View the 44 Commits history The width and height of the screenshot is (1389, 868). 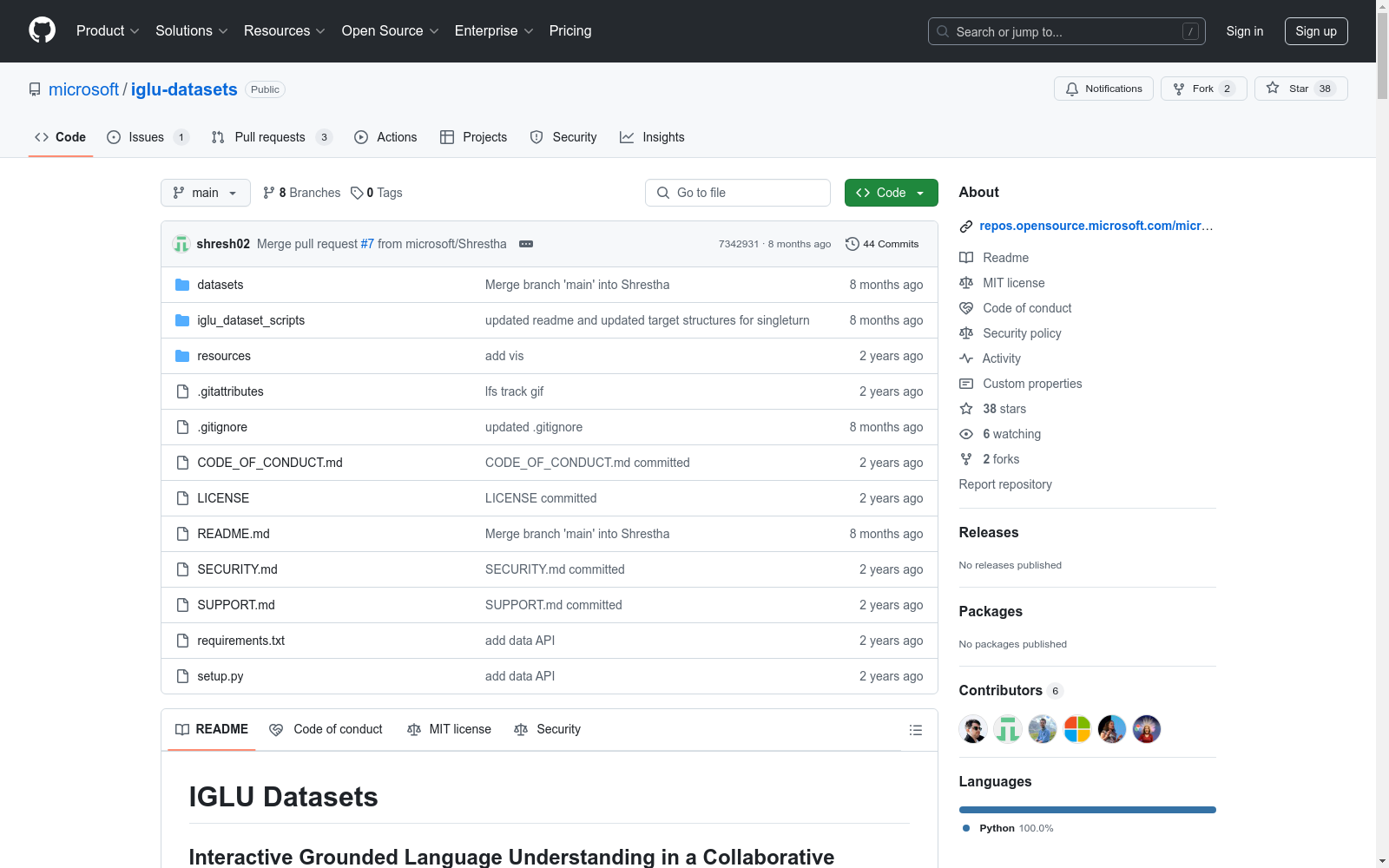pos(882,244)
